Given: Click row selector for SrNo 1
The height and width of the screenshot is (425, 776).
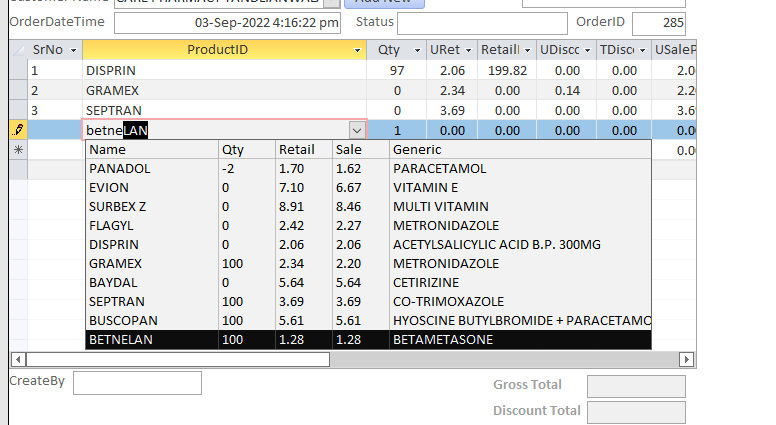Looking at the screenshot, I should tap(18, 70).
